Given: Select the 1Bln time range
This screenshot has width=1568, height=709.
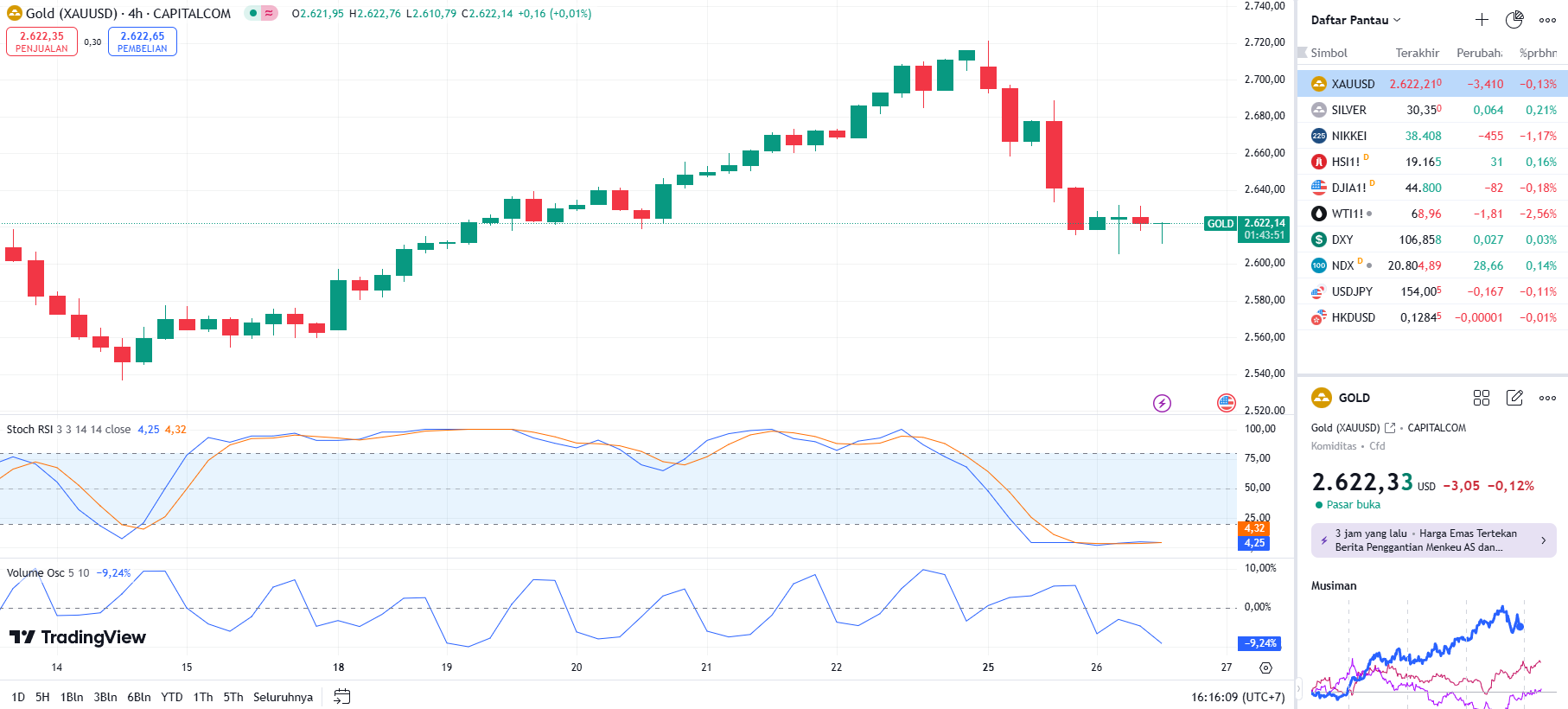Looking at the screenshot, I should click(x=72, y=697).
